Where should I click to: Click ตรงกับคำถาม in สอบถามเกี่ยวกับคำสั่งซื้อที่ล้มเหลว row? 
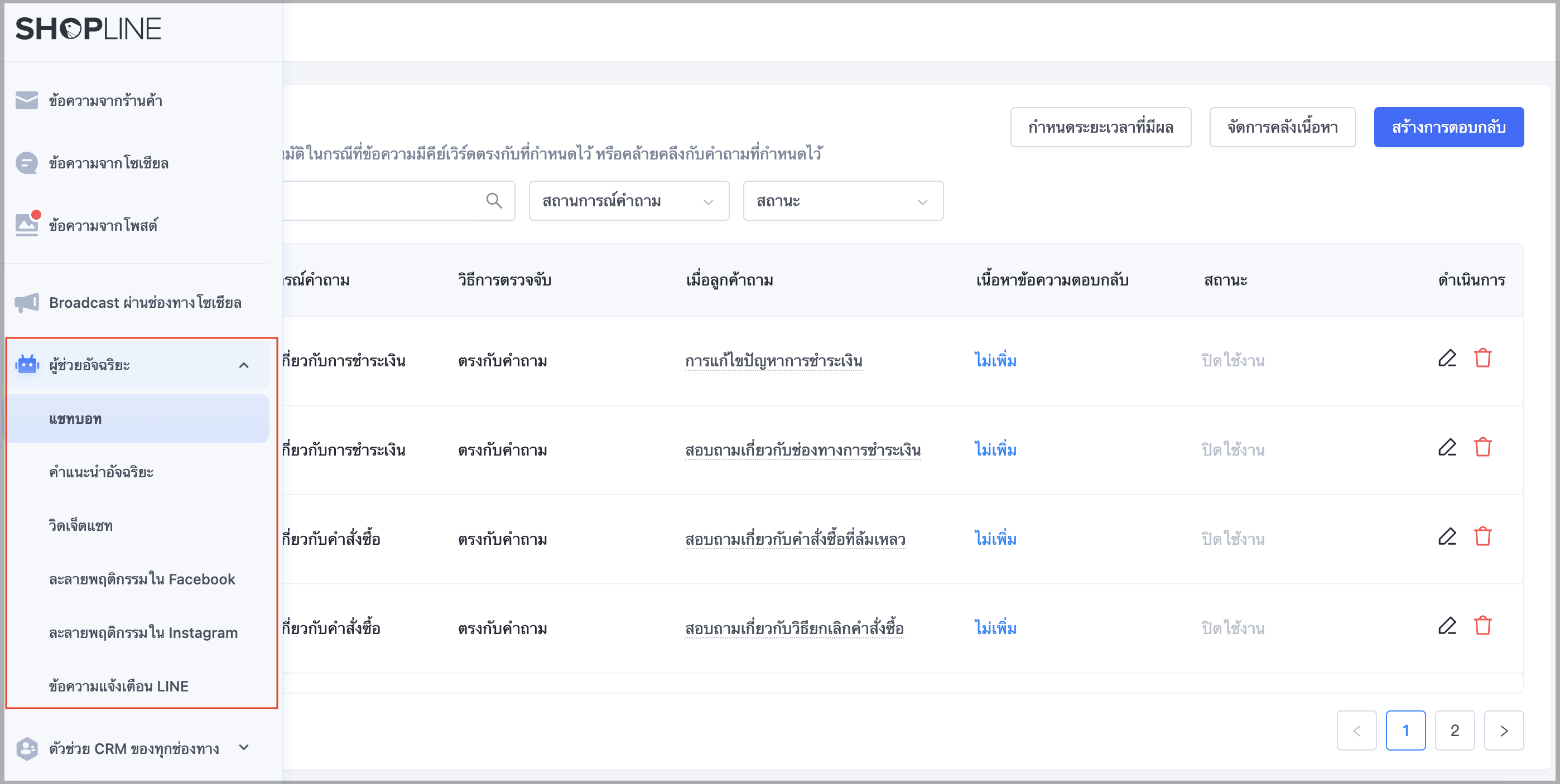(503, 539)
